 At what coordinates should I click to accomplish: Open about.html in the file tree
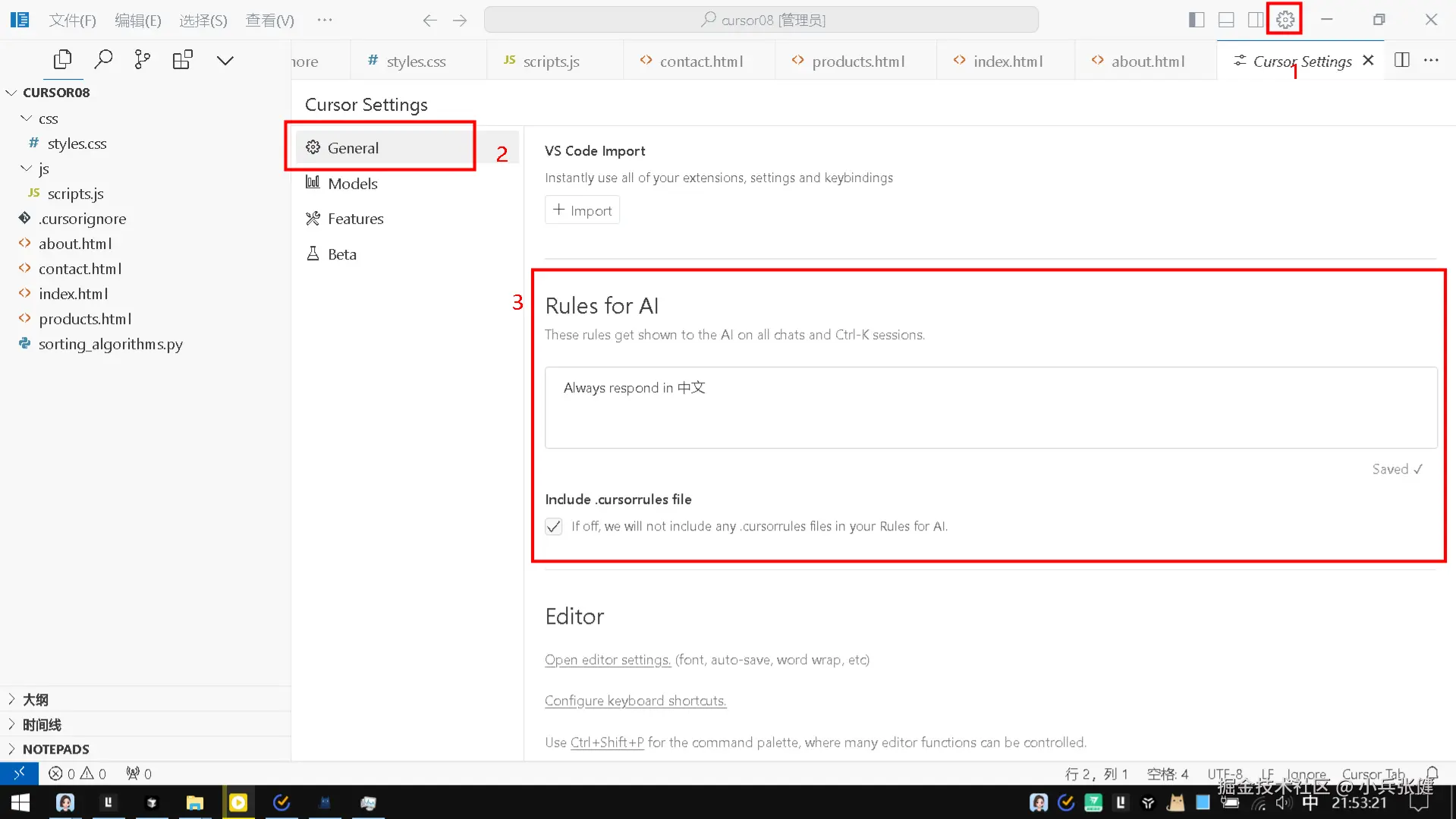tap(75, 244)
